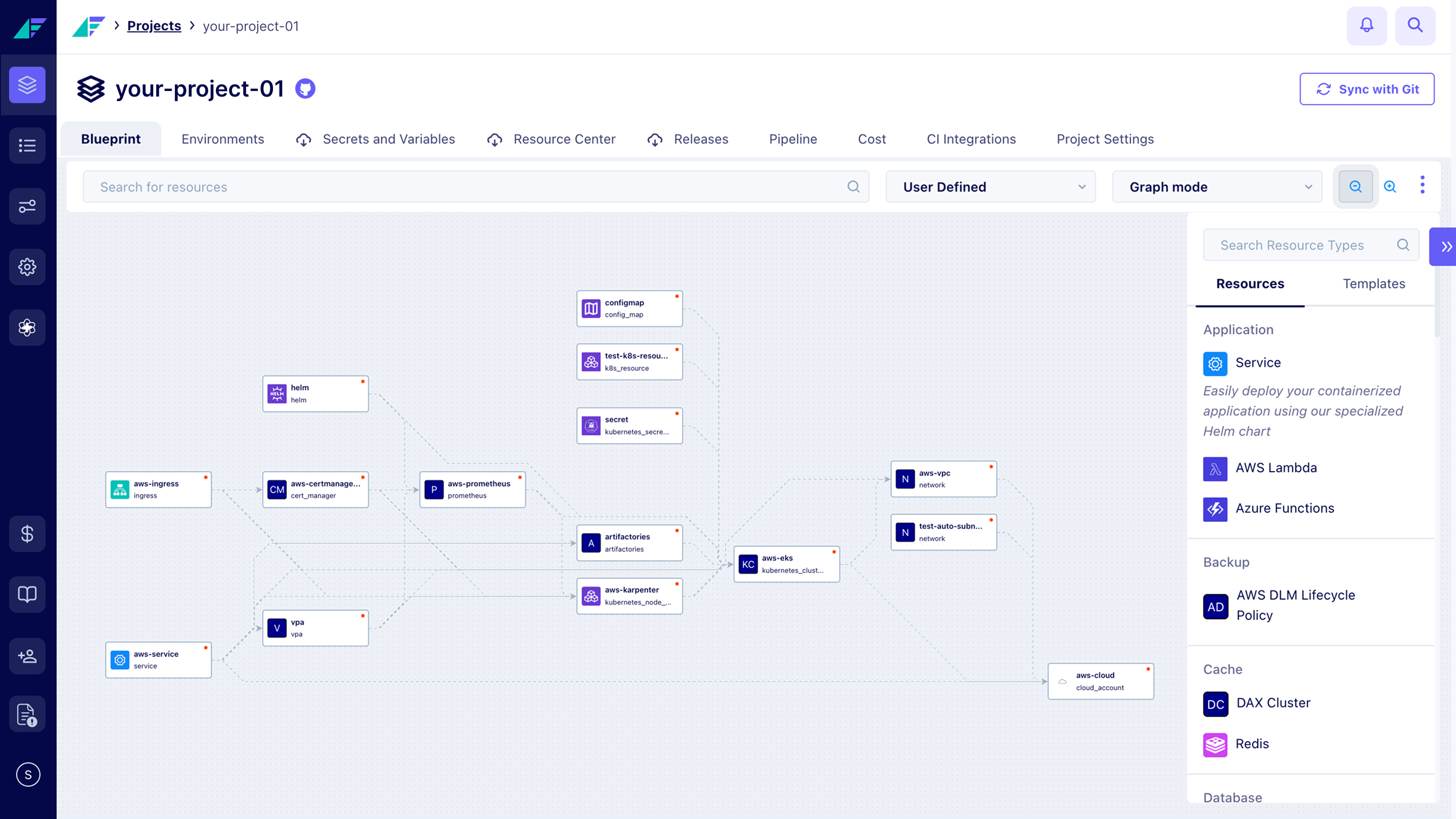Expand the Graph mode dropdown
Image resolution: width=1456 pixels, height=819 pixels.
click(1216, 187)
